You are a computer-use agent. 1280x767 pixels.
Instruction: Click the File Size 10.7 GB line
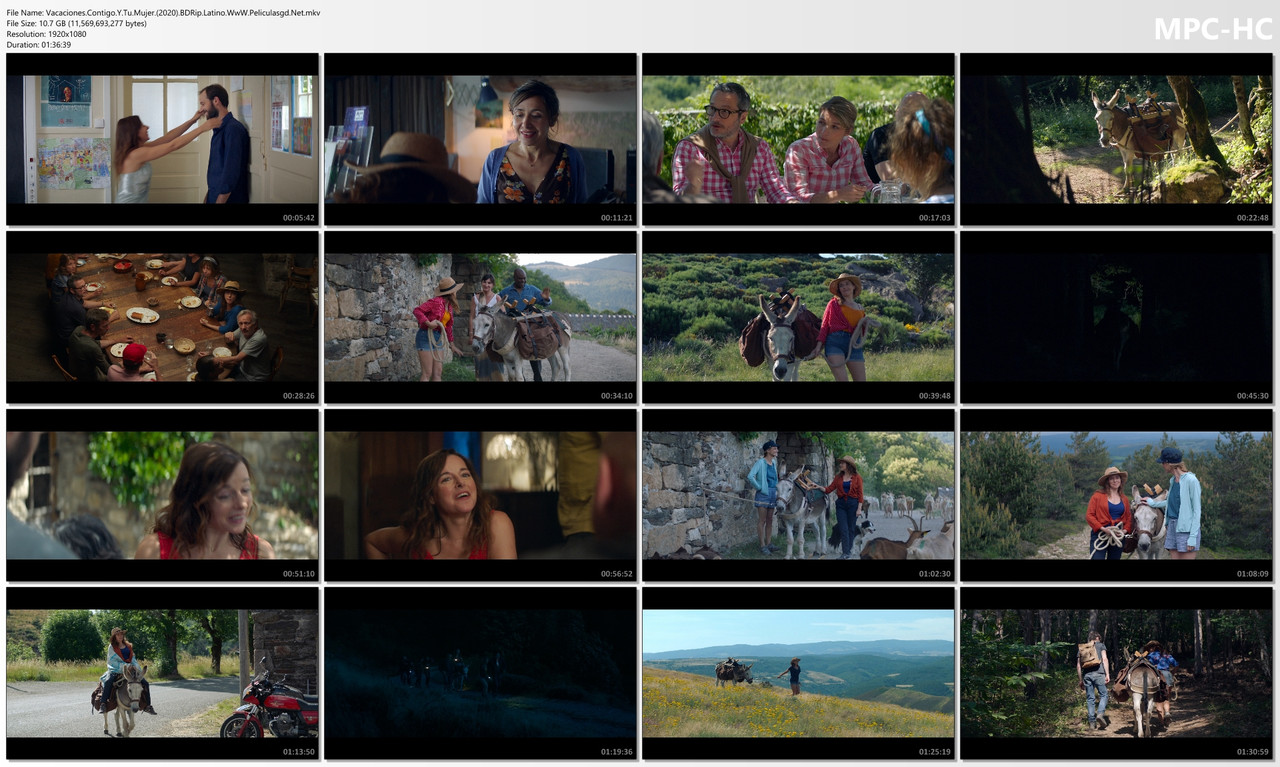coord(76,23)
